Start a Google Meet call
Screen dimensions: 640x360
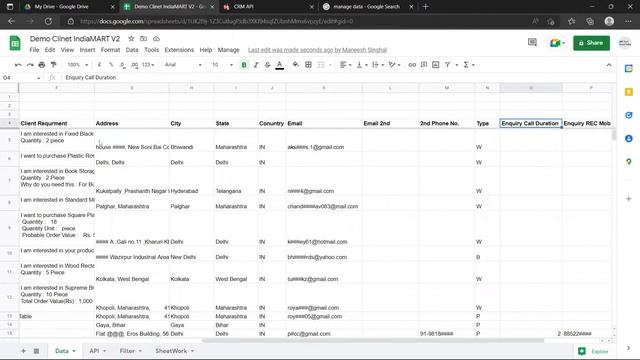pyautogui.click(x=557, y=43)
